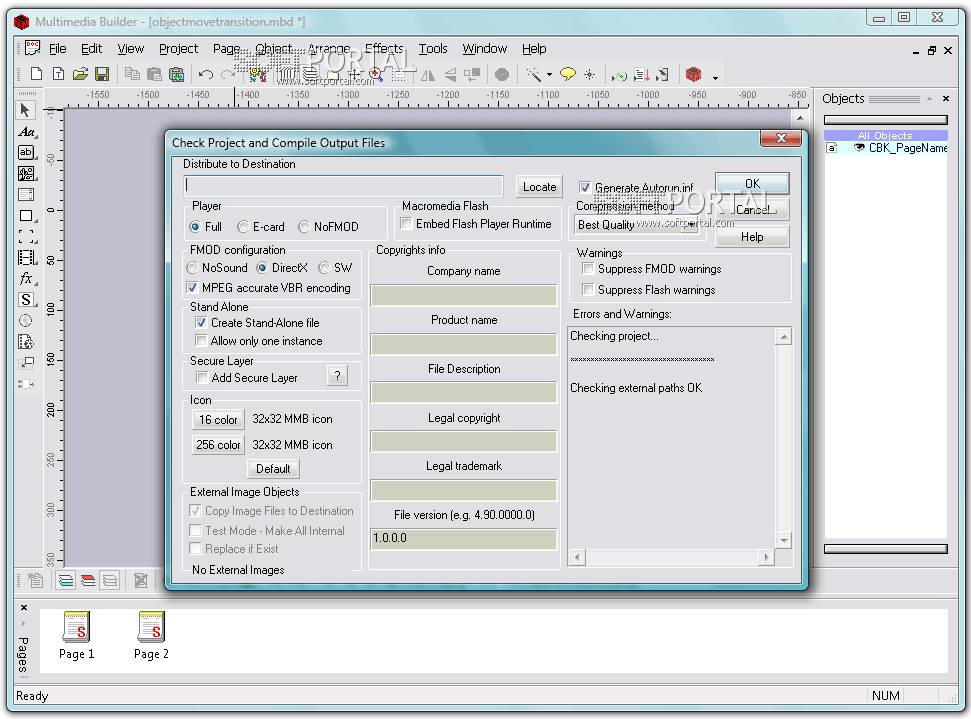This screenshot has height=719, width=971.
Task: Click the Default icon button
Action: [273, 468]
